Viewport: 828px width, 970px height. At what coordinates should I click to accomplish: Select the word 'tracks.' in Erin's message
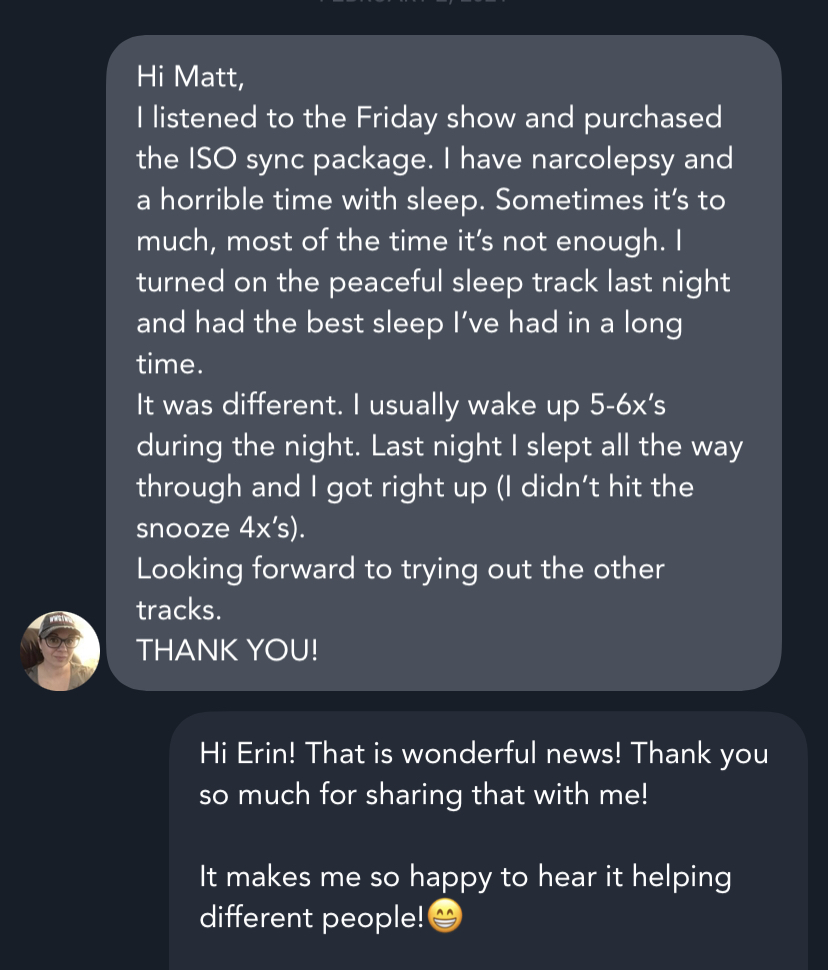click(178, 609)
